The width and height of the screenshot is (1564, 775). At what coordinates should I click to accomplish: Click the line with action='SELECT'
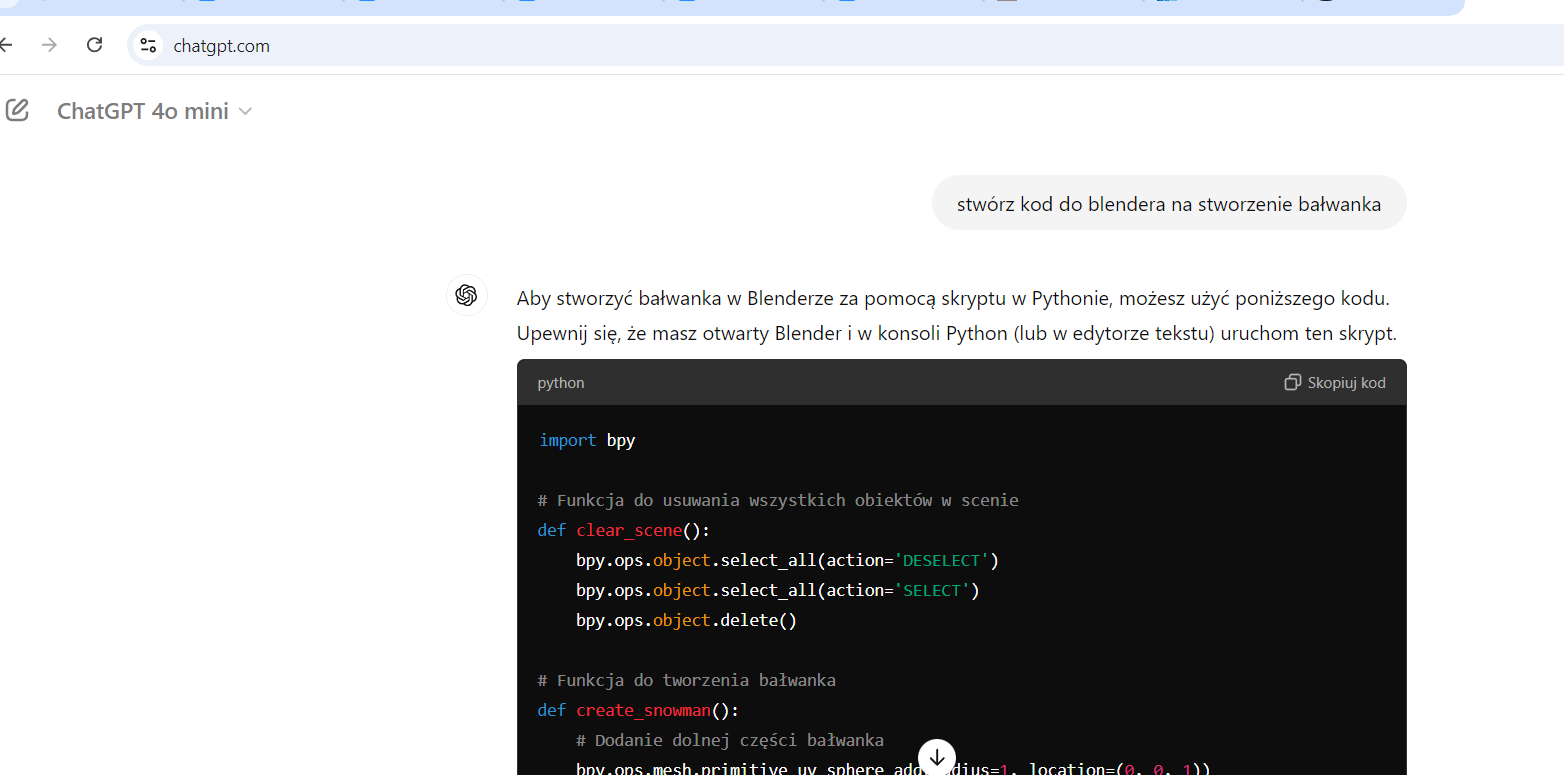click(x=778, y=590)
